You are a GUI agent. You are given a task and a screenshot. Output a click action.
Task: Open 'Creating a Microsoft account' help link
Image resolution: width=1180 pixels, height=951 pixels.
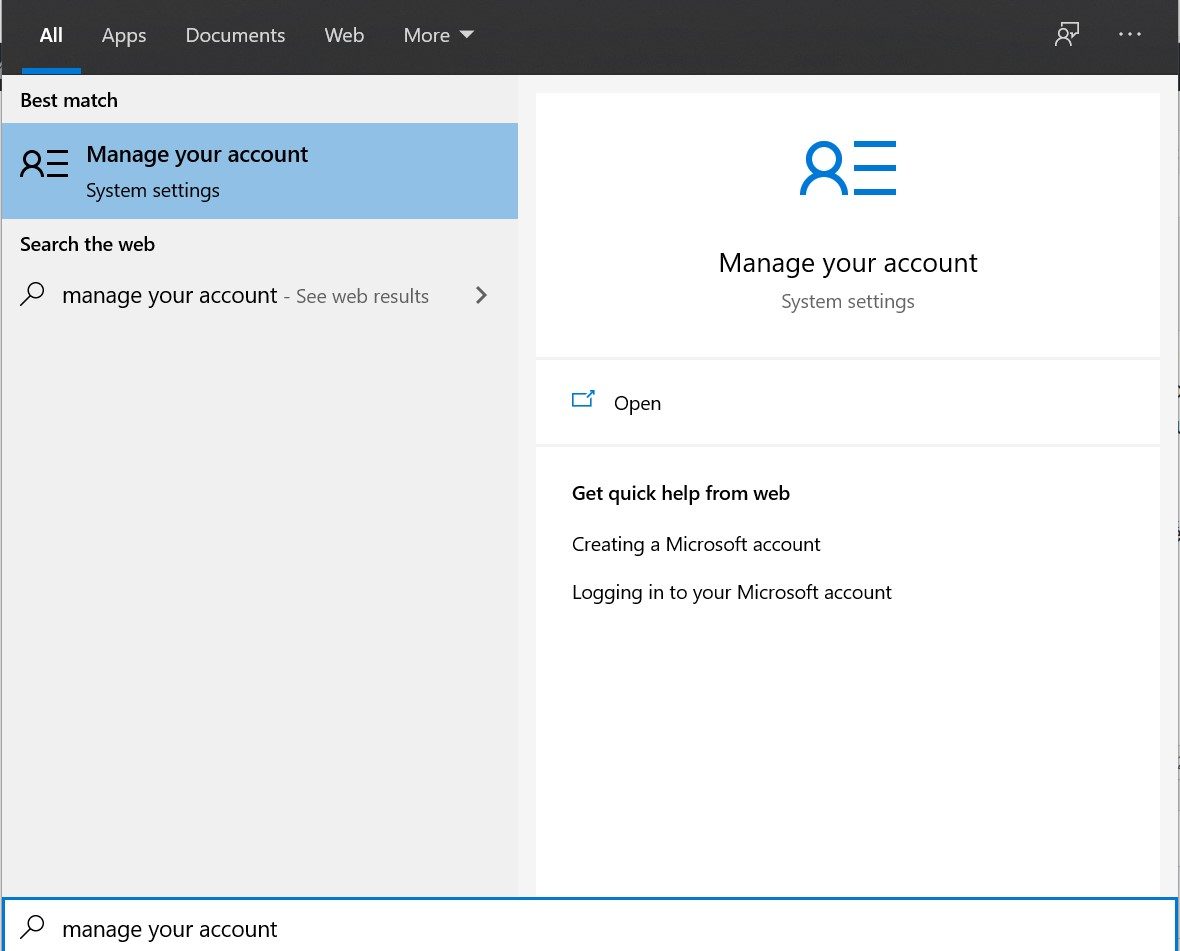coord(696,544)
